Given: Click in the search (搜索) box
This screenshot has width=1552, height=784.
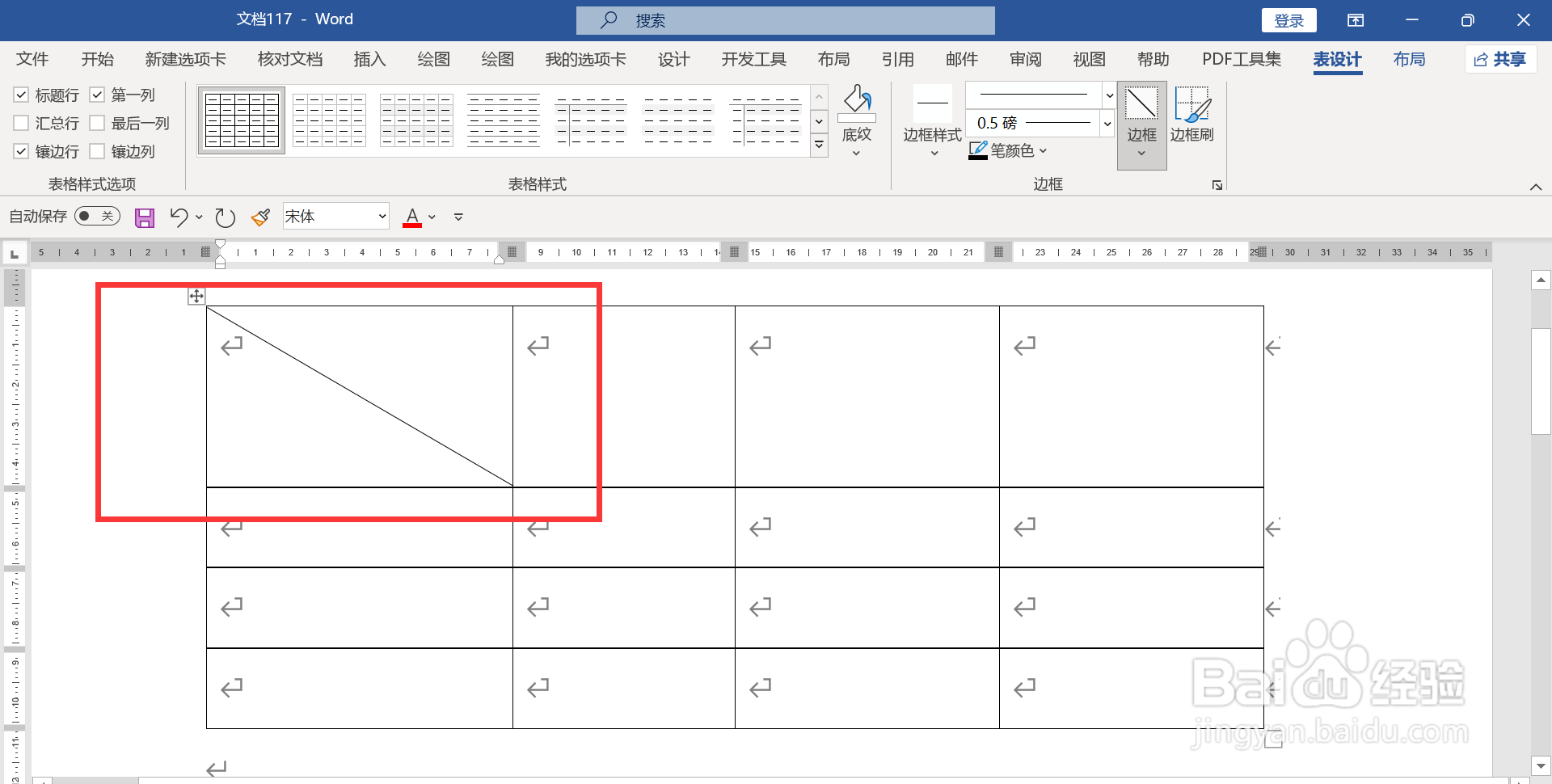Looking at the screenshot, I should tap(785, 20).
